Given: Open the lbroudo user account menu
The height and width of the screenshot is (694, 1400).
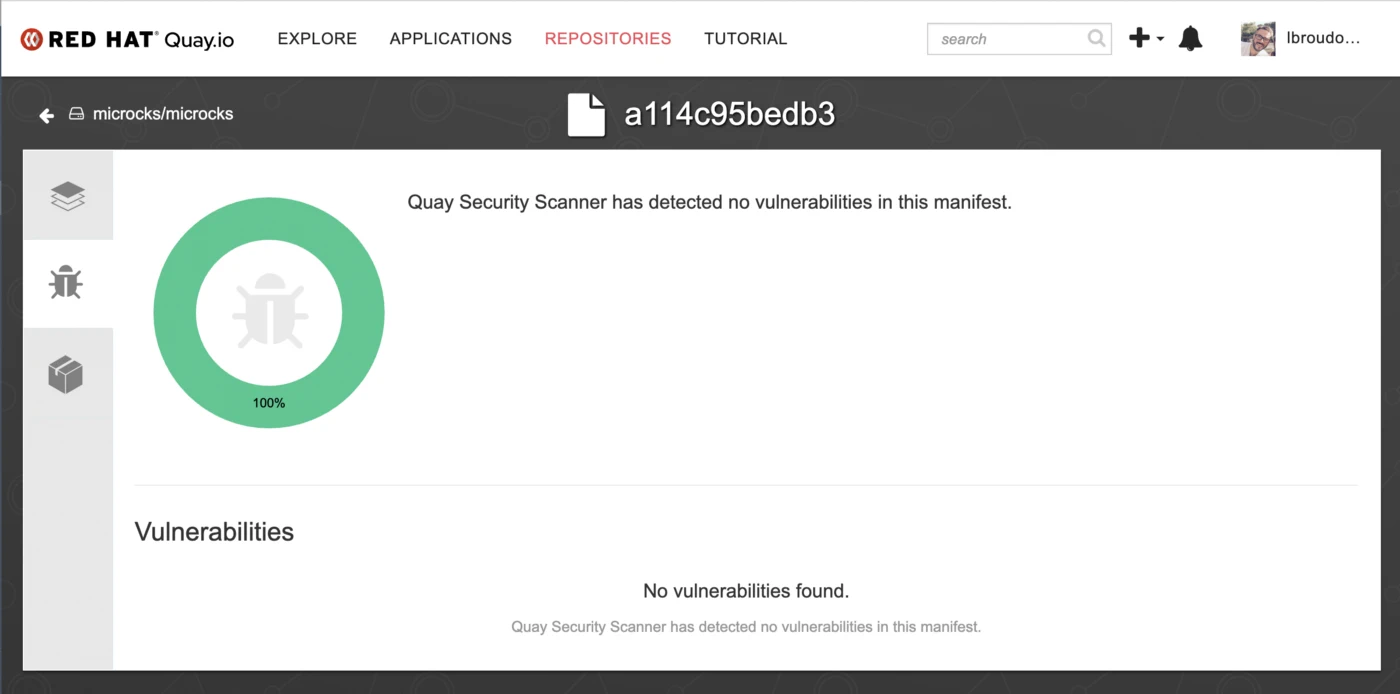Looking at the screenshot, I should 1323,39.
